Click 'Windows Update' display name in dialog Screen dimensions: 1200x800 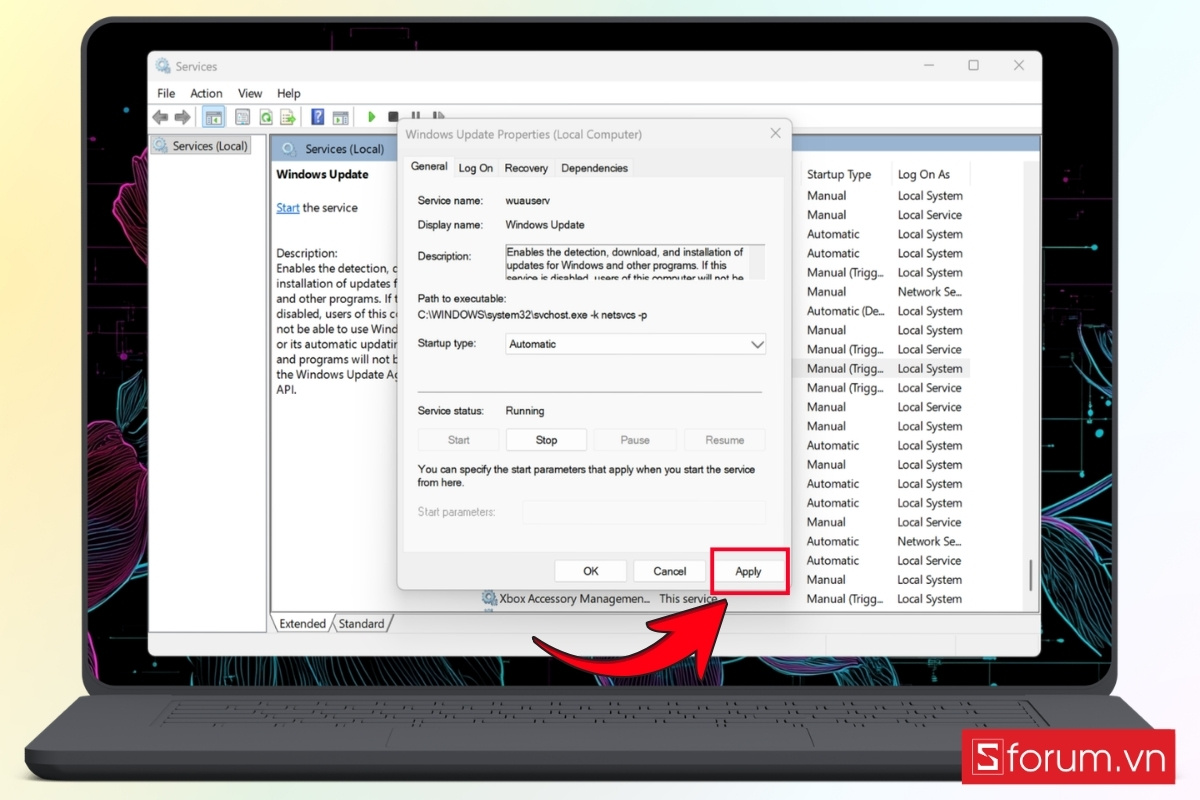[545, 225]
